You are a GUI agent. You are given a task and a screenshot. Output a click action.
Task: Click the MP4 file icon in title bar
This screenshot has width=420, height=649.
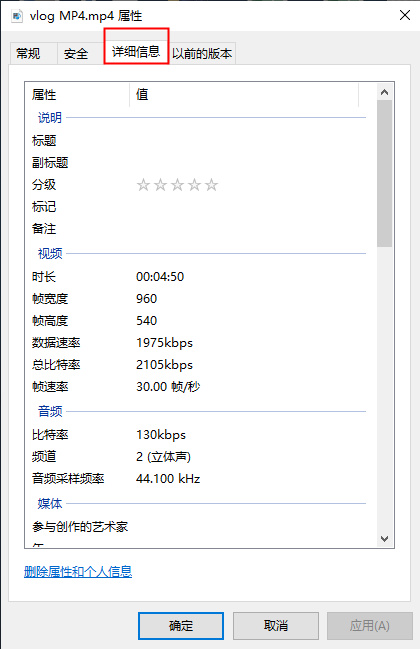click(17, 16)
